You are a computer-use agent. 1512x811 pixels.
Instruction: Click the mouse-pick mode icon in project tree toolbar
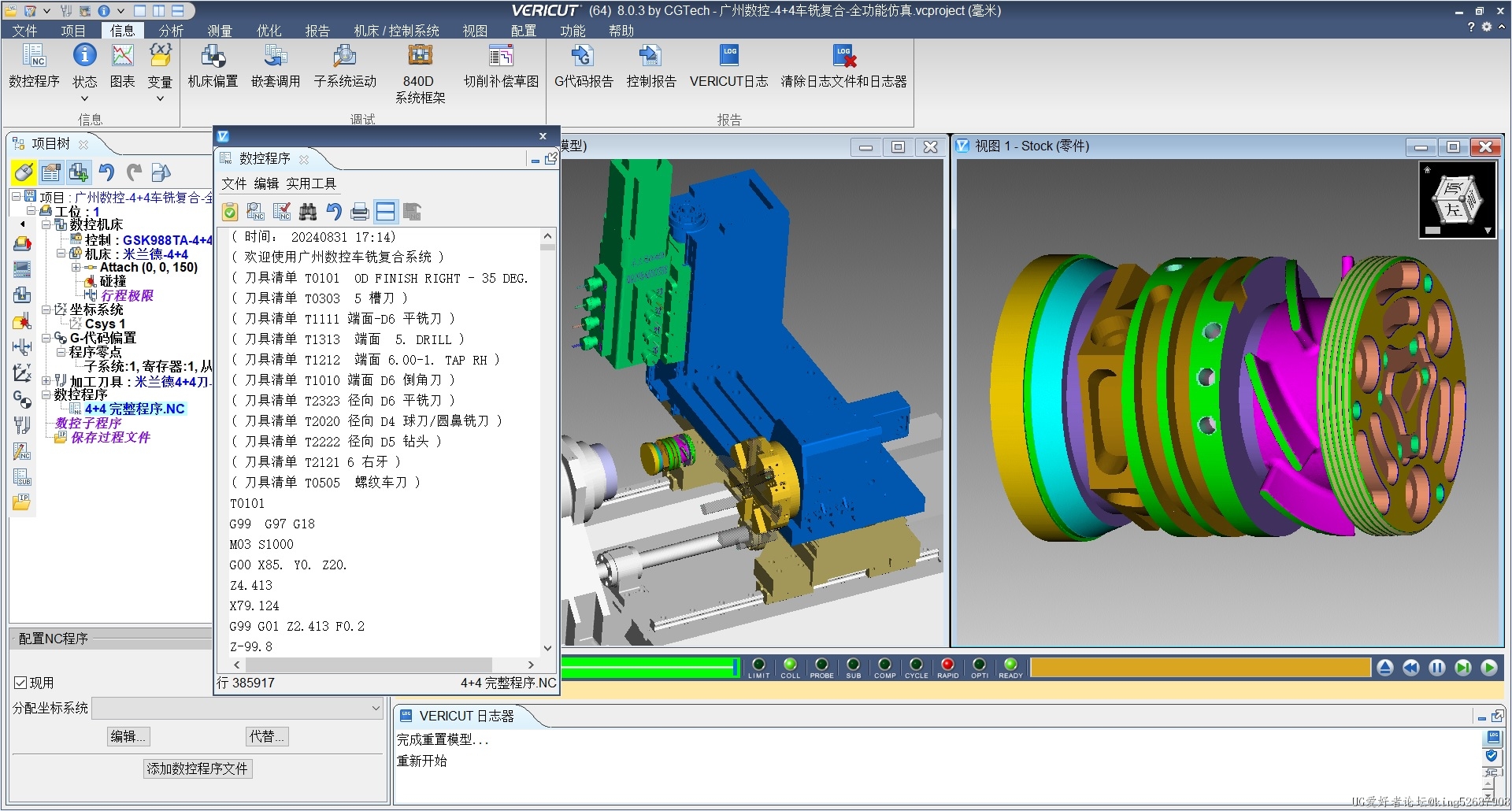pyautogui.click(x=24, y=172)
